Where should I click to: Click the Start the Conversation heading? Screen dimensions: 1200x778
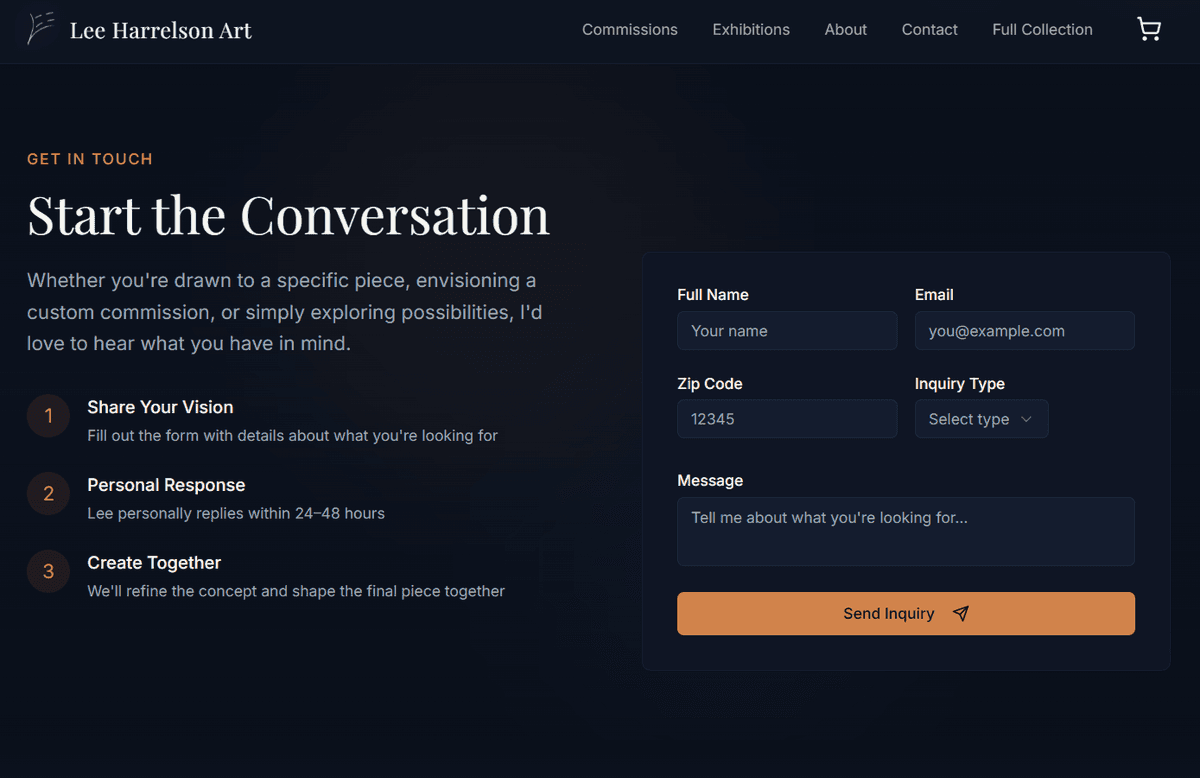coord(289,215)
